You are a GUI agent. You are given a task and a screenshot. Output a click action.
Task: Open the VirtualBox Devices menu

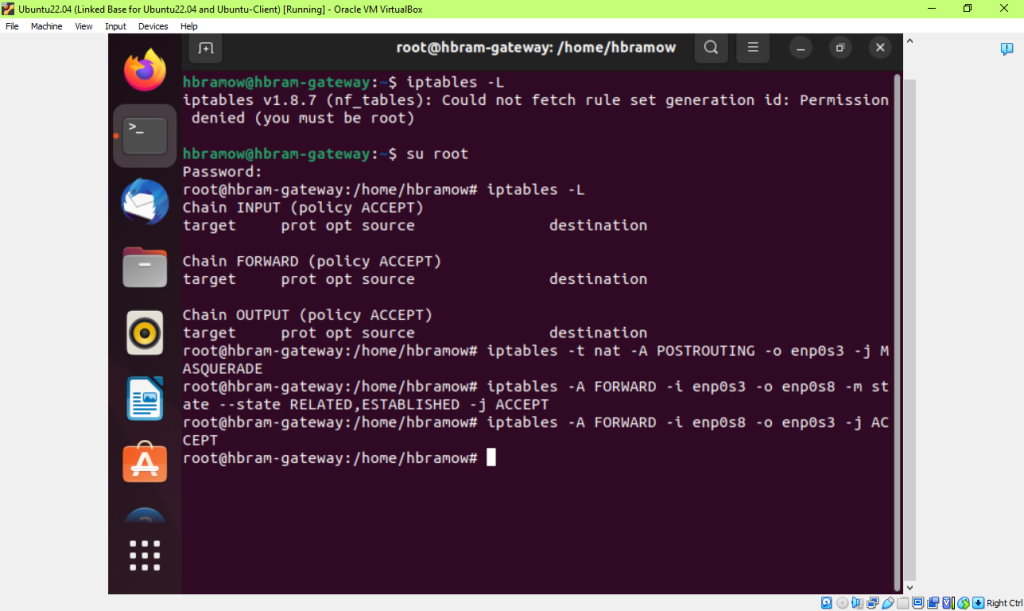(153, 26)
